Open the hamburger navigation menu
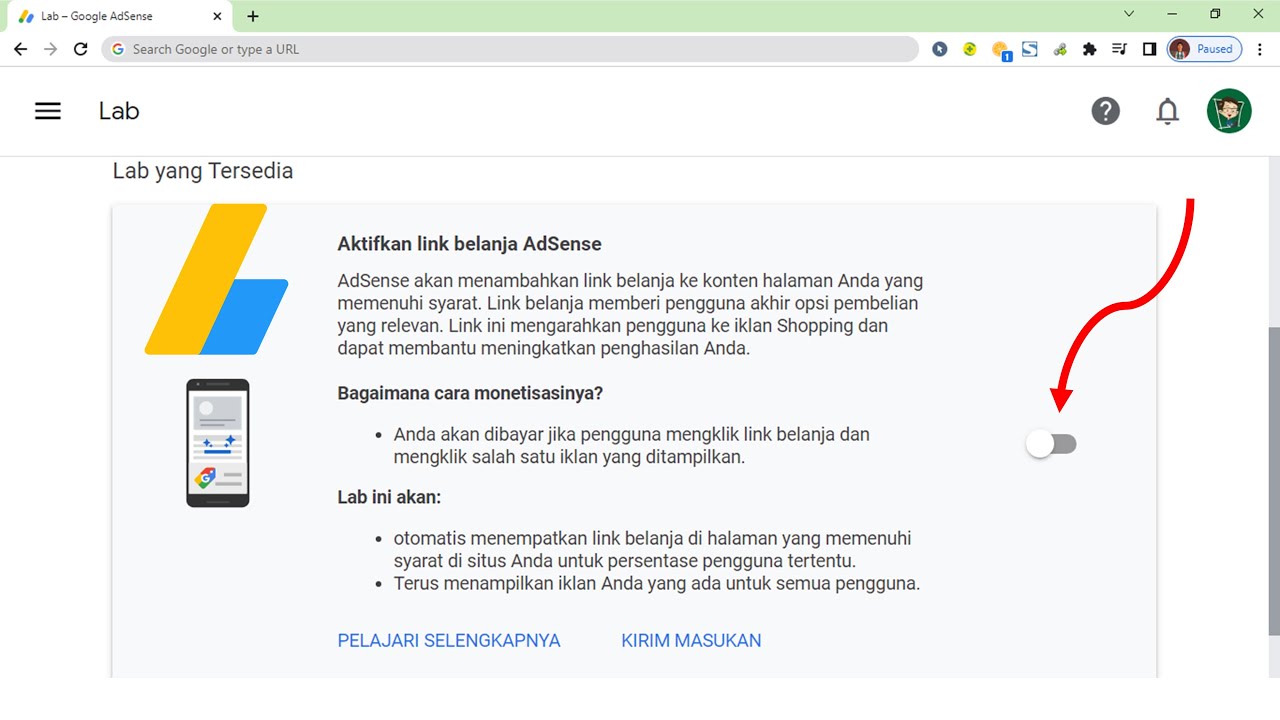The height and width of the screenshot is (720, 1280). pos(48,111)
